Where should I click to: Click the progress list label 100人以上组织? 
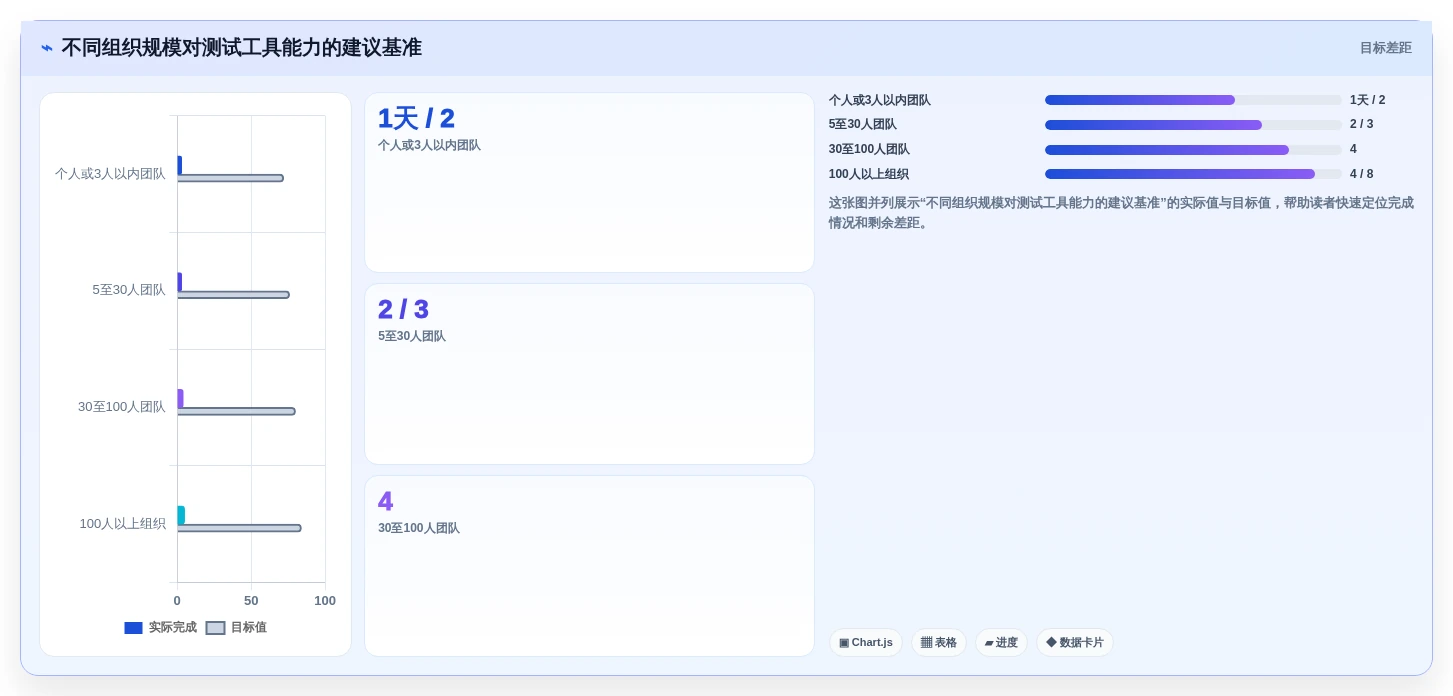[869, 174]
